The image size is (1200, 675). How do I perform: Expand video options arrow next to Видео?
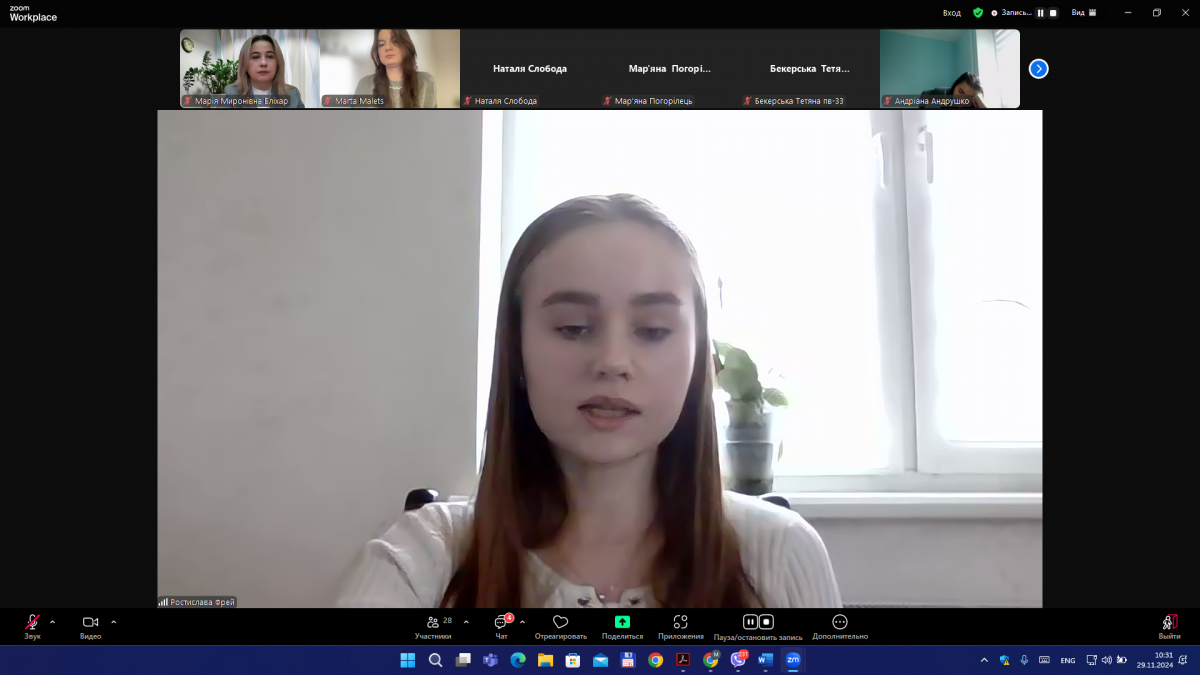(x=114, y=622)
